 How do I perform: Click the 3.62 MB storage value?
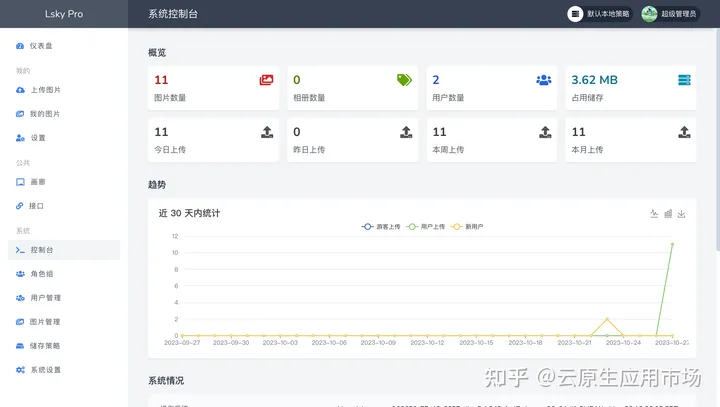(594, 80)
